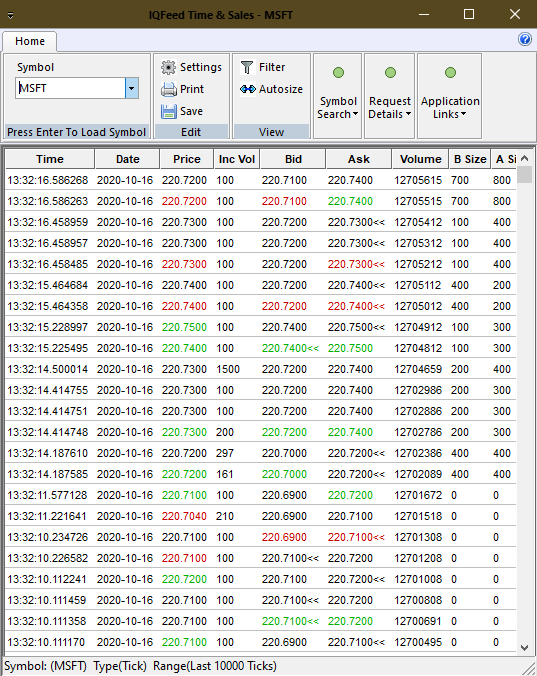Sort by the Price column header
Viewport: 537px width, 676px height.
(187, 159)
